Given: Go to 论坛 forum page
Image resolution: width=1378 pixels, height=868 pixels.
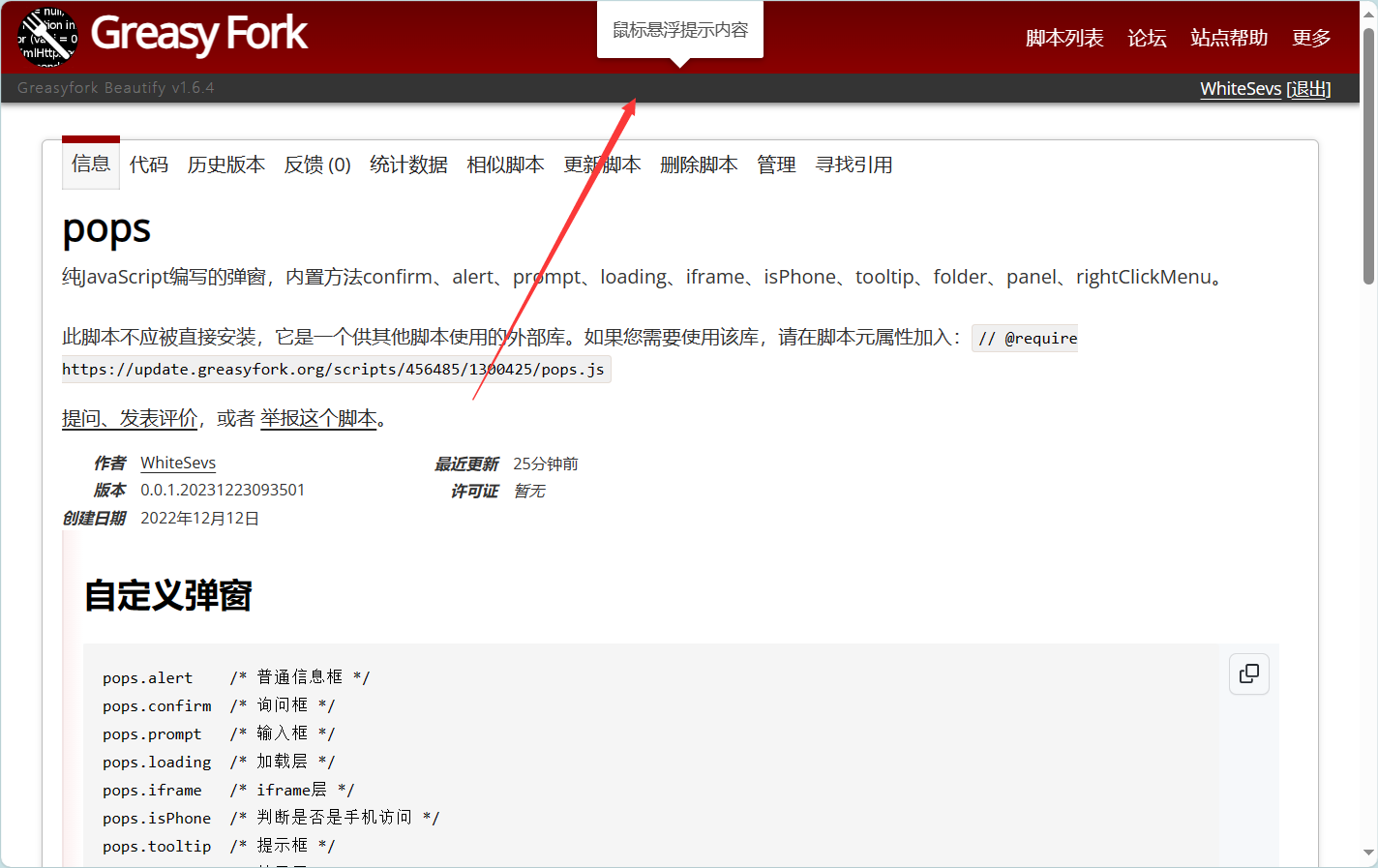Looking at the screenshot, I should coord(1147,38).
